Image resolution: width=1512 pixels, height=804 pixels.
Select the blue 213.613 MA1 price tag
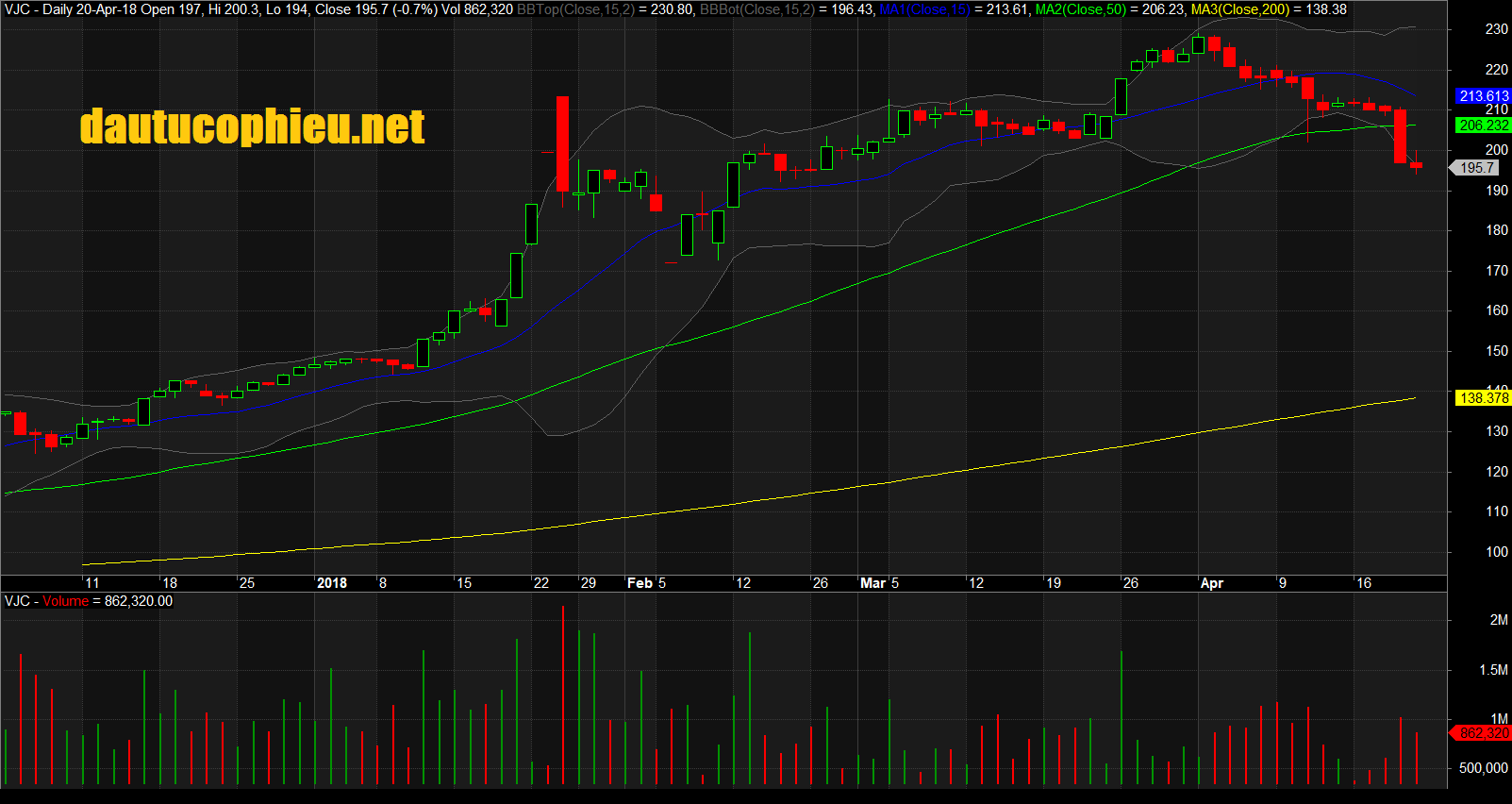(1483, 96)
